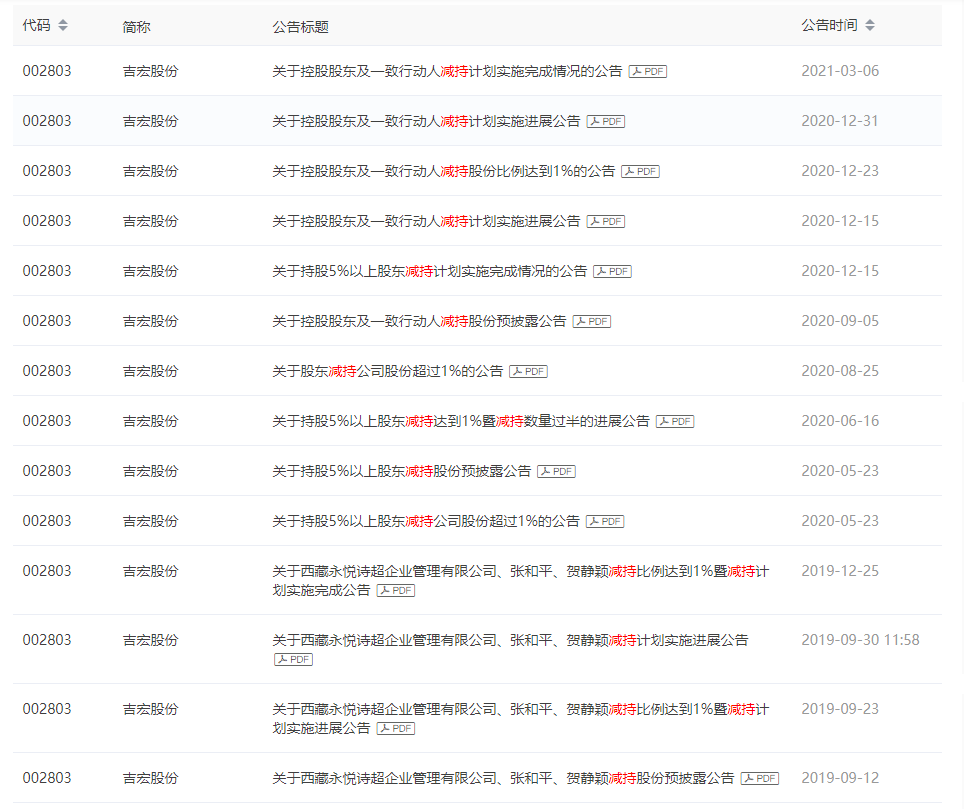Open 关于股东减持公司股份超过1%的公告 link
Screen dimensions: 964x809
point(387,371)
